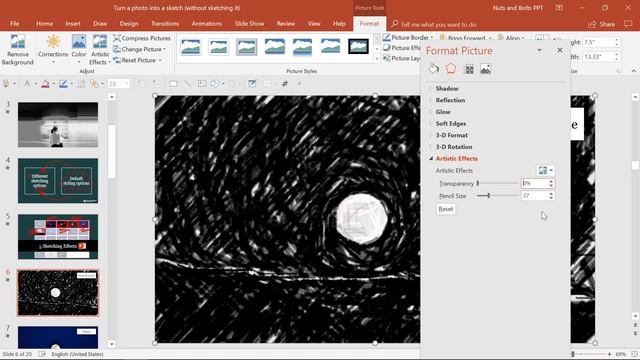Switch to the Animations tab
The image size is (640, 360).
pyautogui.click(x=207, y=24)
